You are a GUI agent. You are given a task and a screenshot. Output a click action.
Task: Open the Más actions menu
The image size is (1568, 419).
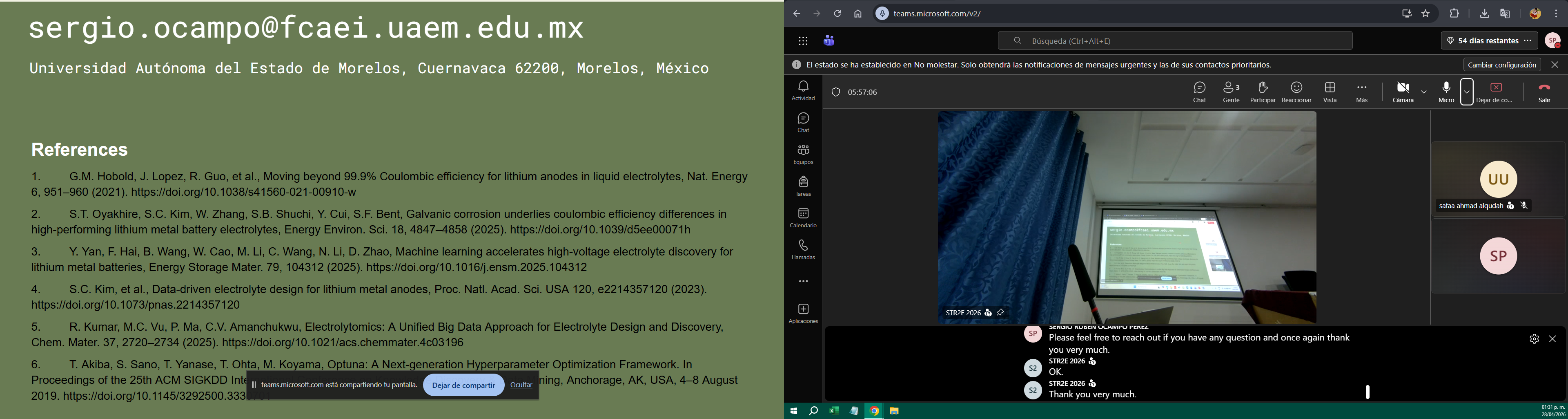pyautogui.click(x=1362, y=92)
